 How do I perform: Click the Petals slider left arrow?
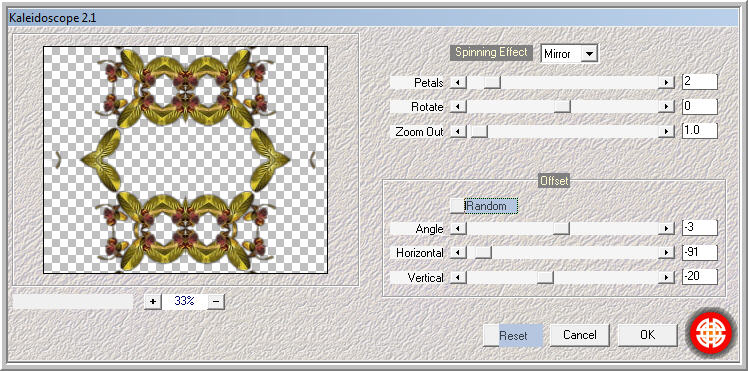[x=458, y=82]
